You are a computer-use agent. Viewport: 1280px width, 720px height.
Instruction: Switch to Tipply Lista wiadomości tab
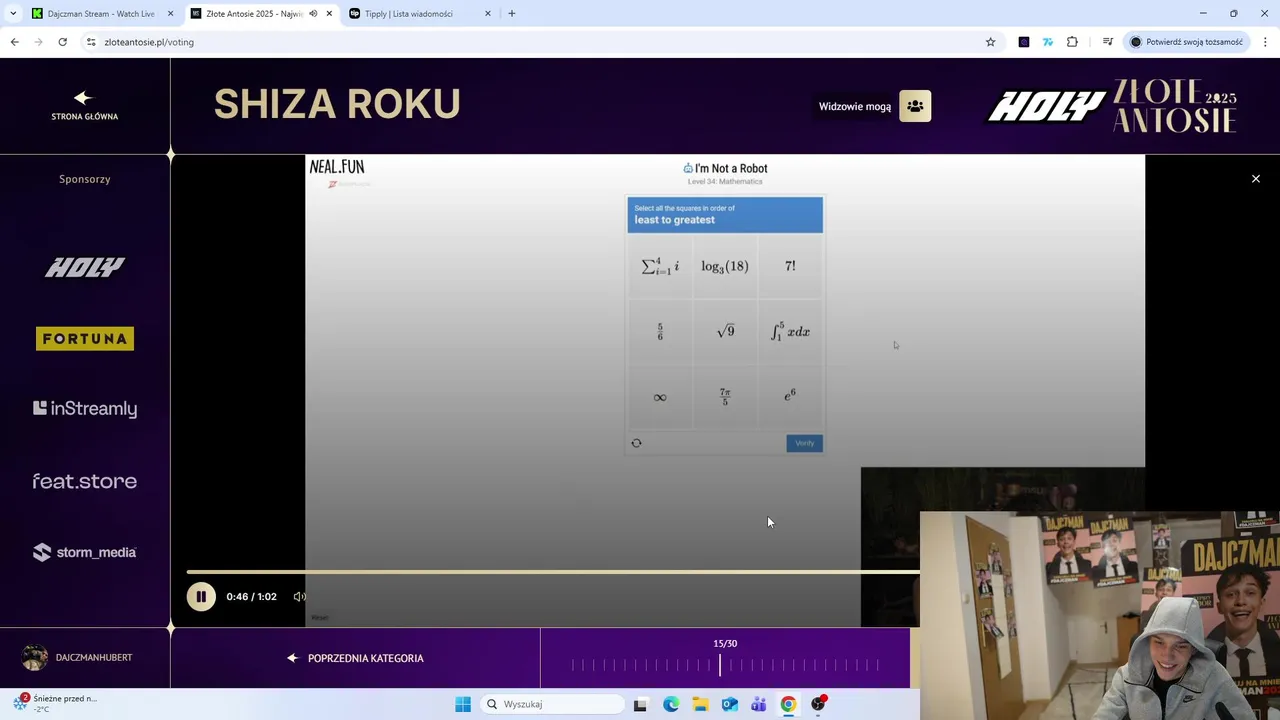click(x=410, y=14)
